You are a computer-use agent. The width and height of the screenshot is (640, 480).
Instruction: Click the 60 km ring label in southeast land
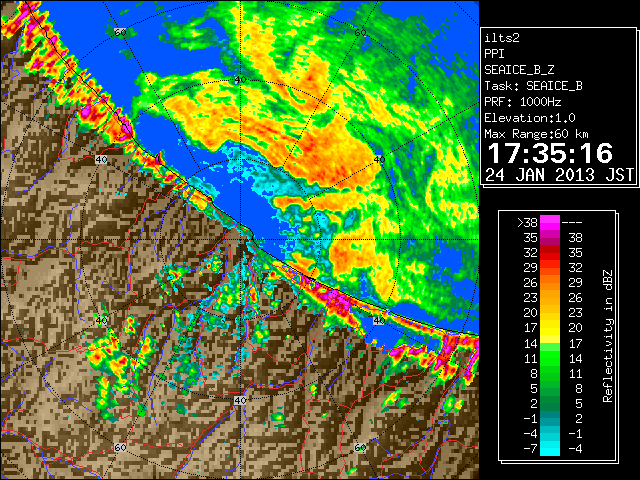[x=360, y=447]
